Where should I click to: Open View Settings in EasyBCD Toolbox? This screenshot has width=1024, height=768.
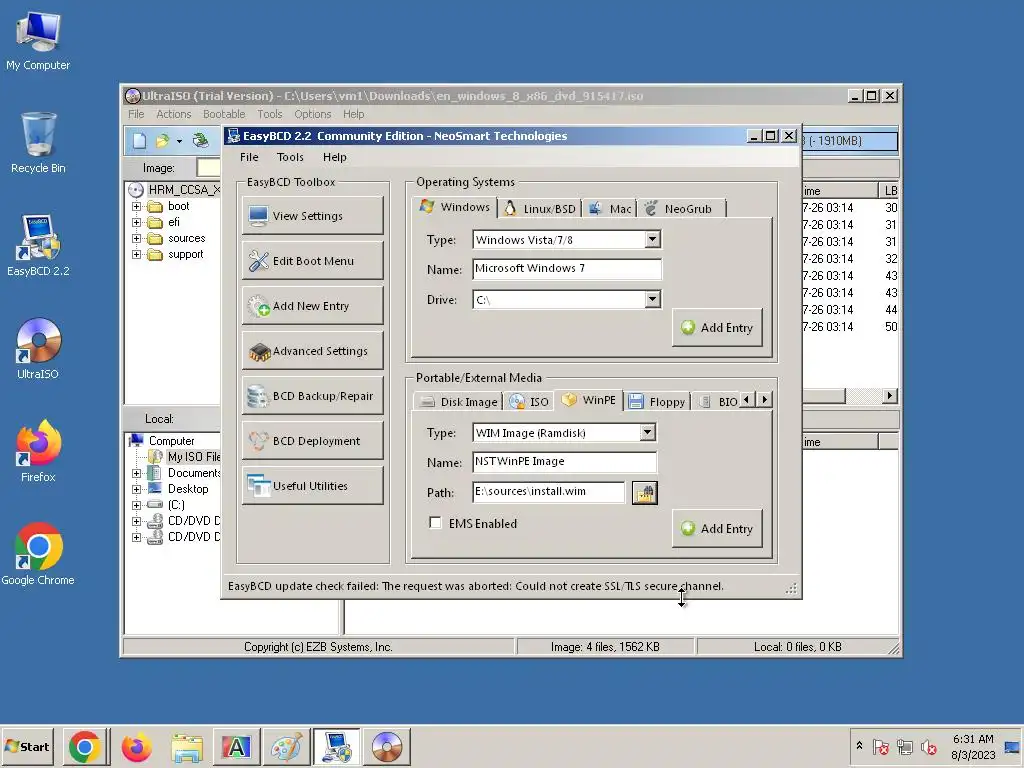[x=313, y=216]
